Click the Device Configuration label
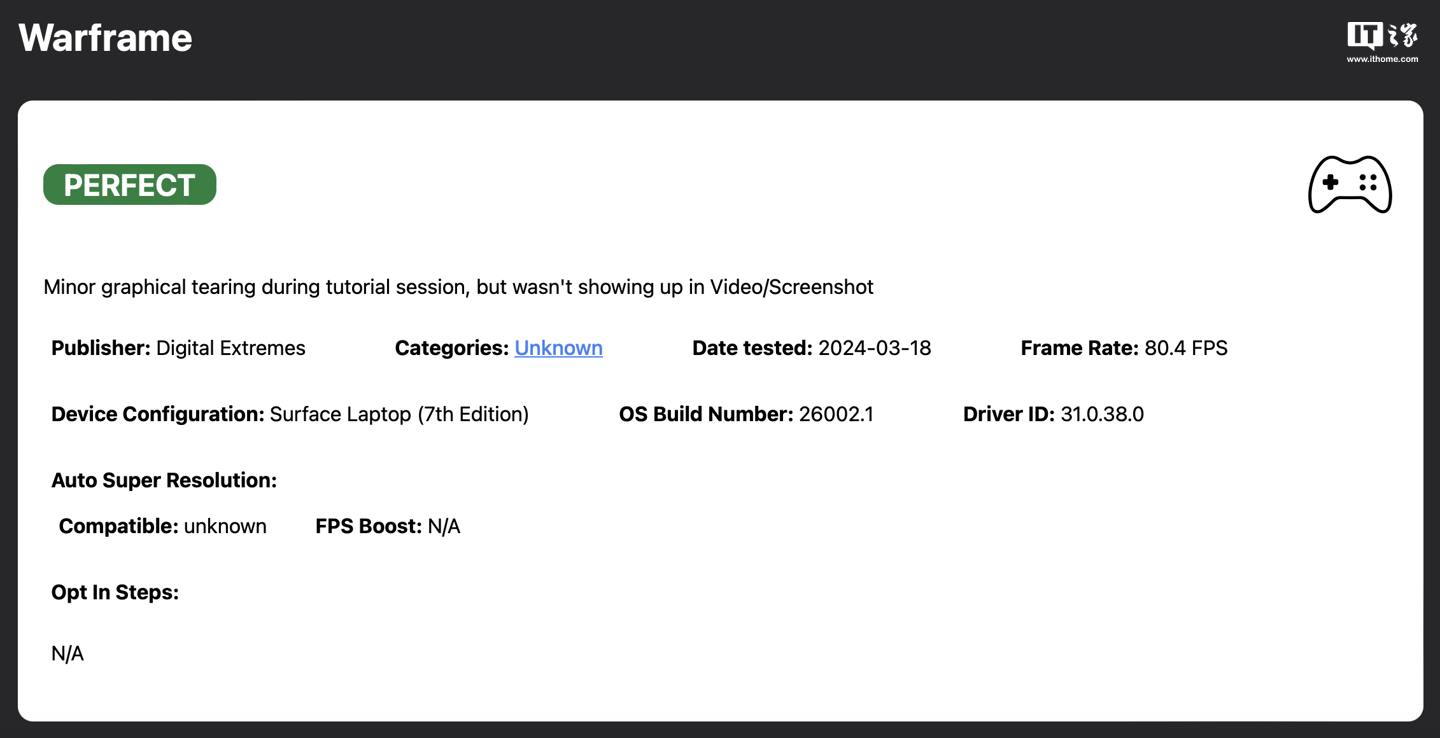 pos(158,414)
